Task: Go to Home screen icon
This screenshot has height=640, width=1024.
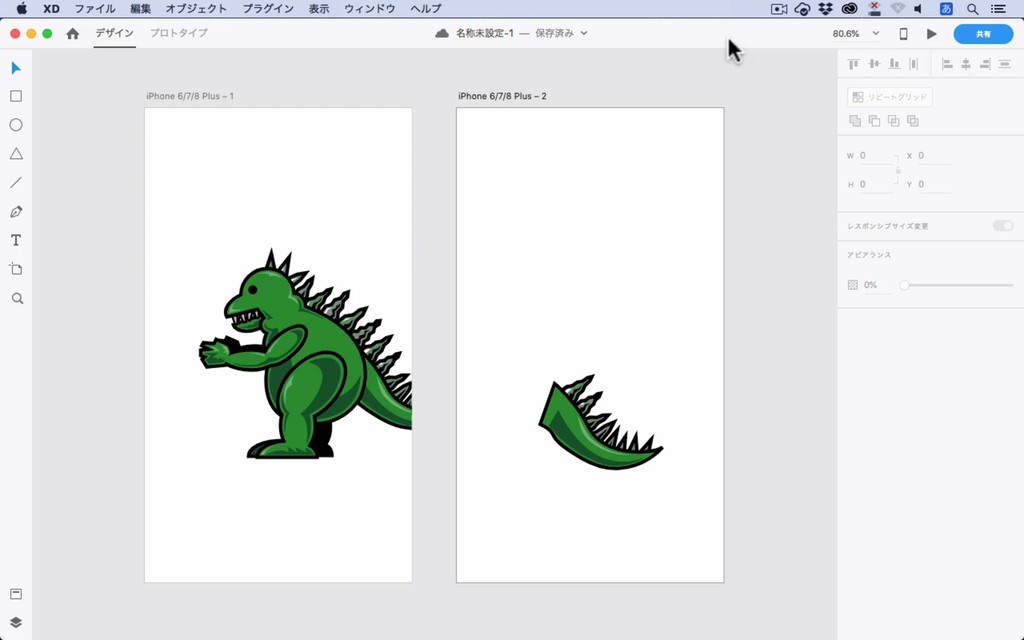Action: [72, 33]
